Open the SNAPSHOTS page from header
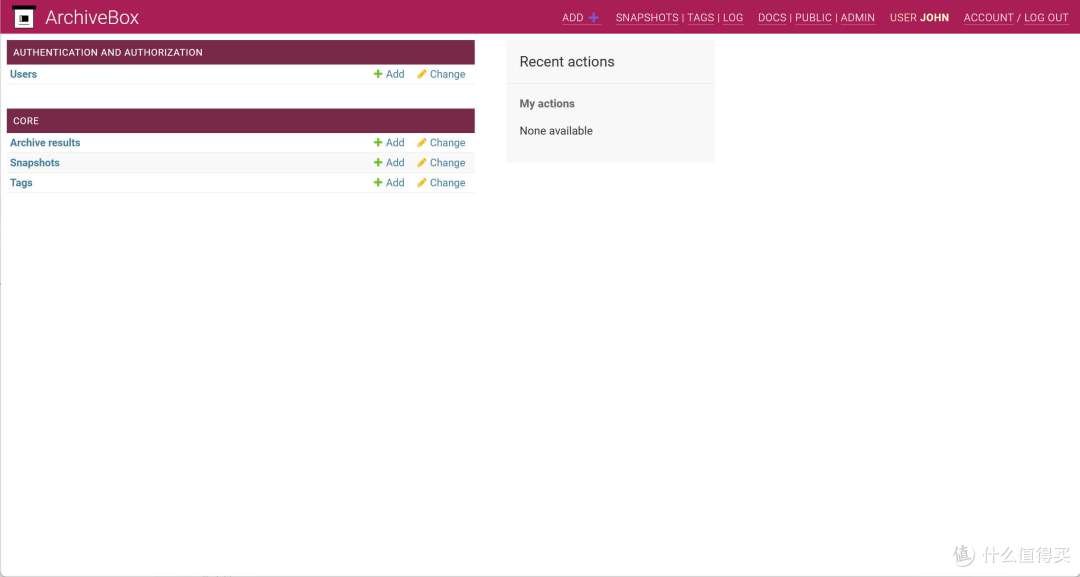This screenshot has height=577, width=1080. coord(647,18)
